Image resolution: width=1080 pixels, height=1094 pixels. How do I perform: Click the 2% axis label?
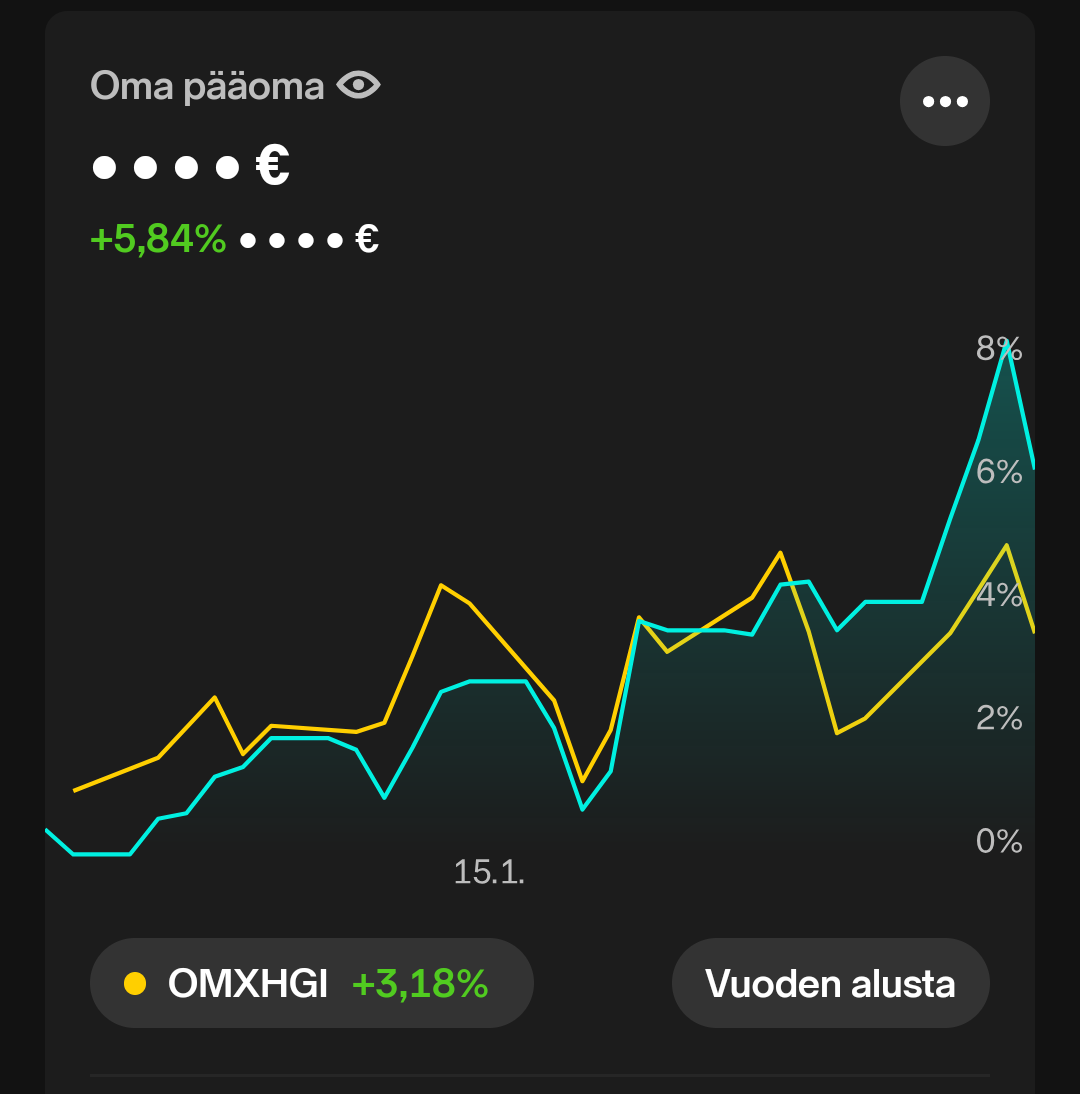point(999,718)
